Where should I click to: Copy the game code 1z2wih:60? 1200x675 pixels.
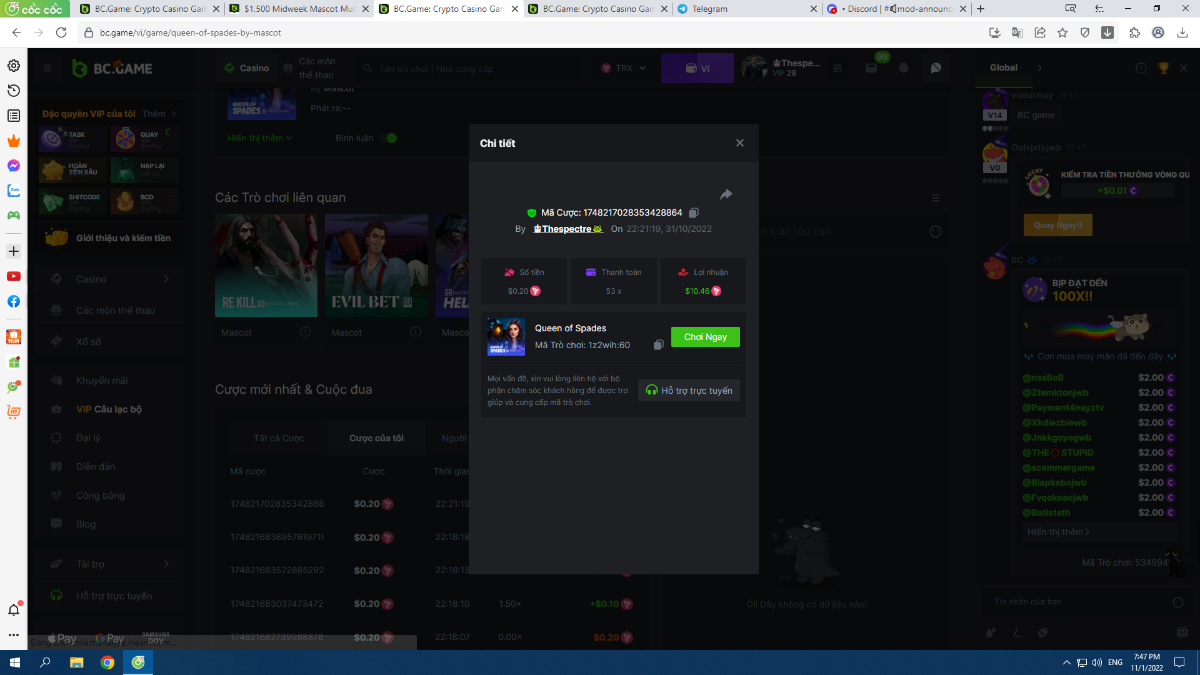click(658, 345)
